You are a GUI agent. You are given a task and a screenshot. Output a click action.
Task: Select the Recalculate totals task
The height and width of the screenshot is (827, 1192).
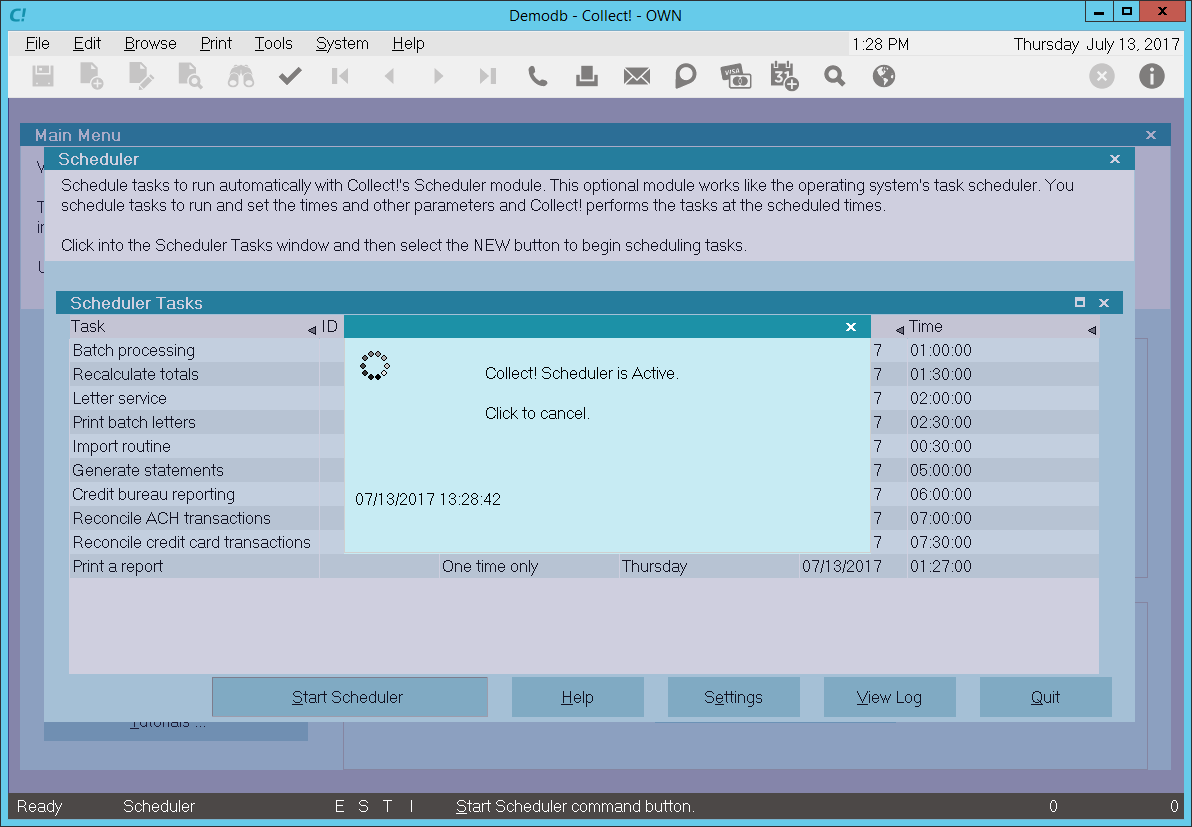pos(194,374)
